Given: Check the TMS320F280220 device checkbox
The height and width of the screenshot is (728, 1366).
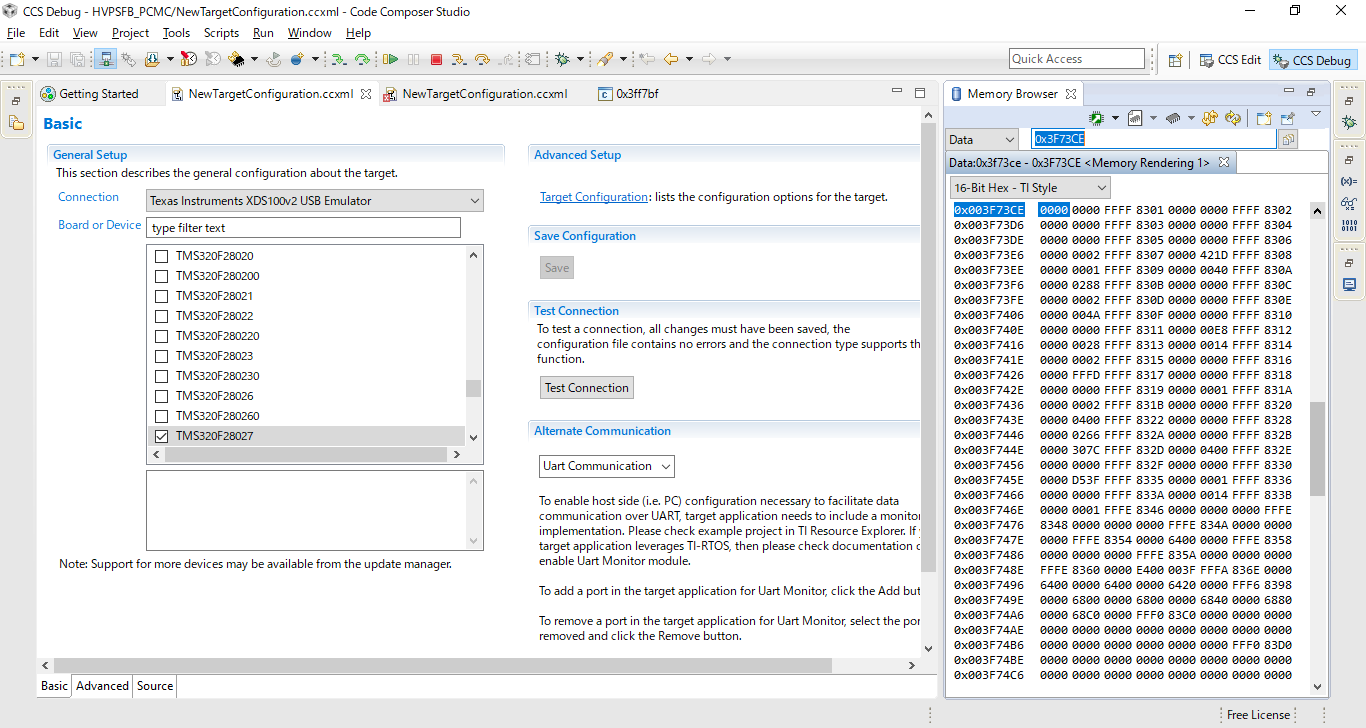Looking at the screenshot, I should (161, 336).
